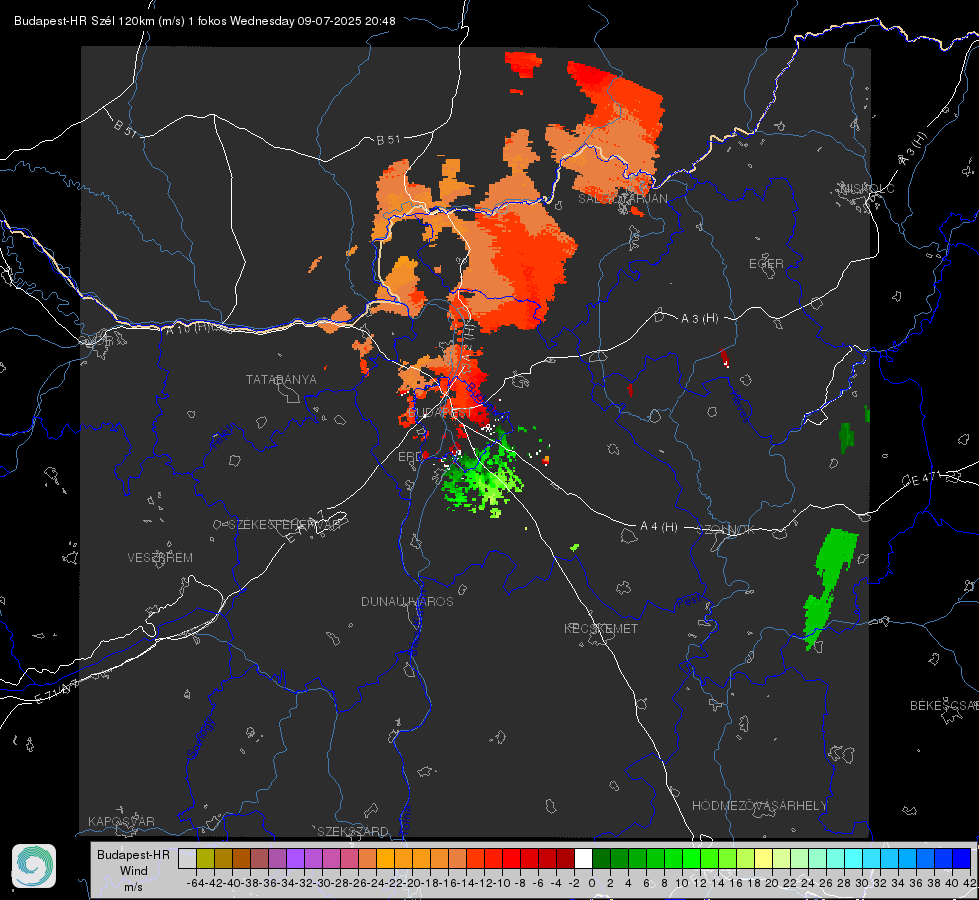The width and height of the screenshot is (979, 900).
Task: Click the SALGOTARJAN city label
Action: [622, 199]
